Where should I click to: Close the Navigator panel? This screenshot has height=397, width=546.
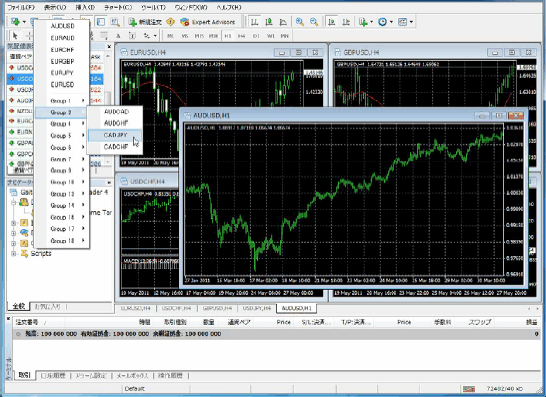[109, 182]
